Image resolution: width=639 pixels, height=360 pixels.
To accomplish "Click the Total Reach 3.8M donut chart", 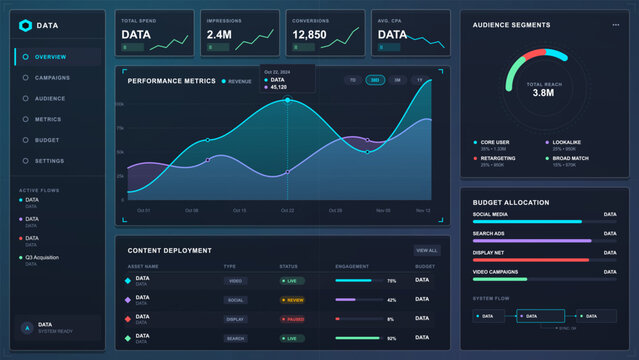I will click(544, 89).
